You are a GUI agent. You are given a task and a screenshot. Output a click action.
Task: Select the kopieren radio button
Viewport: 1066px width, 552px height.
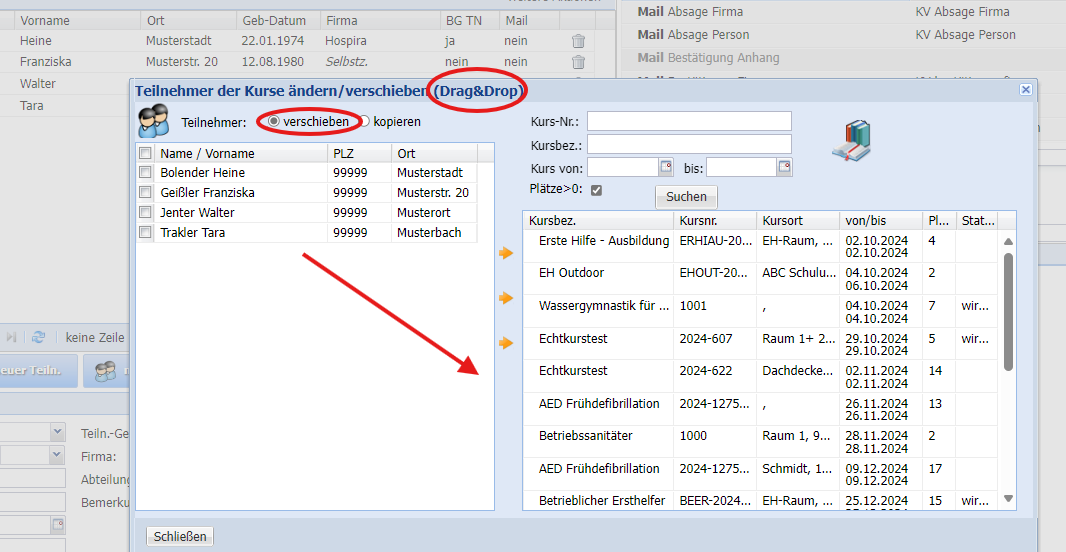point(365,121)
